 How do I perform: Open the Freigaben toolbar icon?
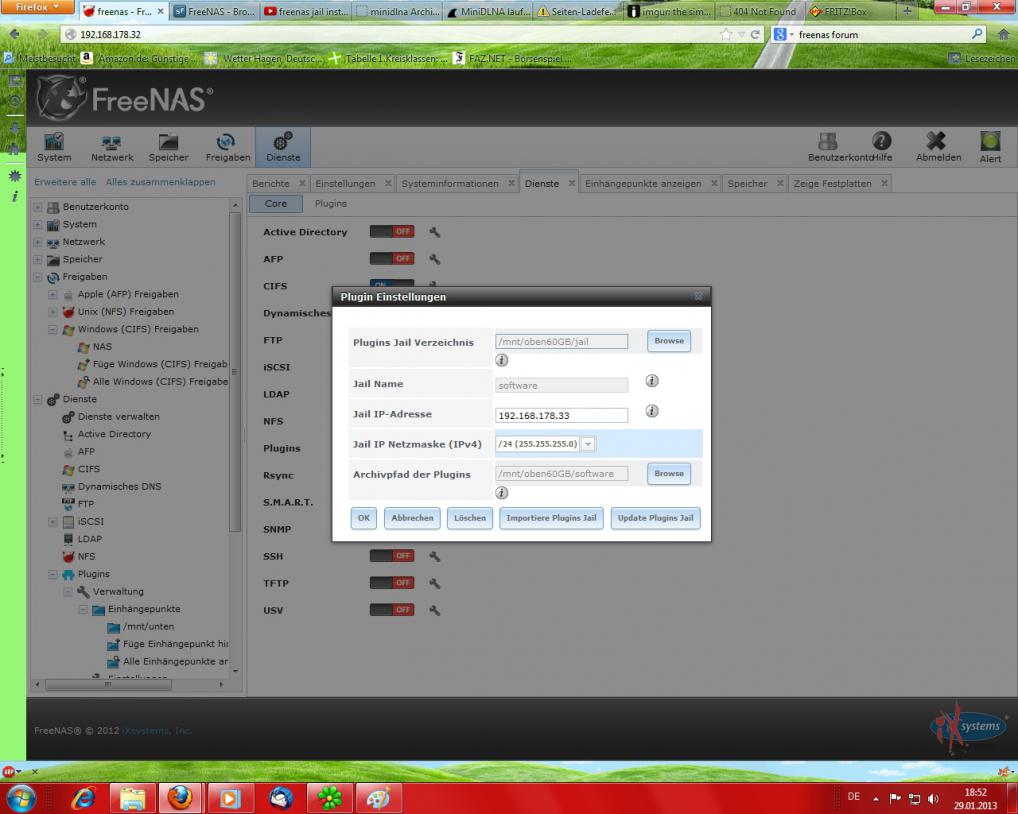[227, 147]
